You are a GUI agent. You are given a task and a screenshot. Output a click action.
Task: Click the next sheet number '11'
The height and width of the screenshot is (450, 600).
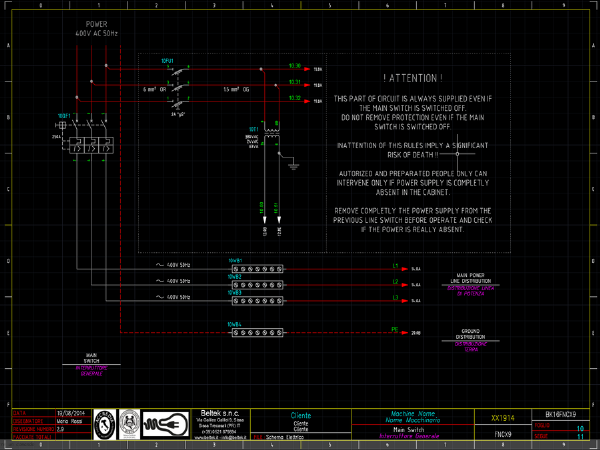580,437
